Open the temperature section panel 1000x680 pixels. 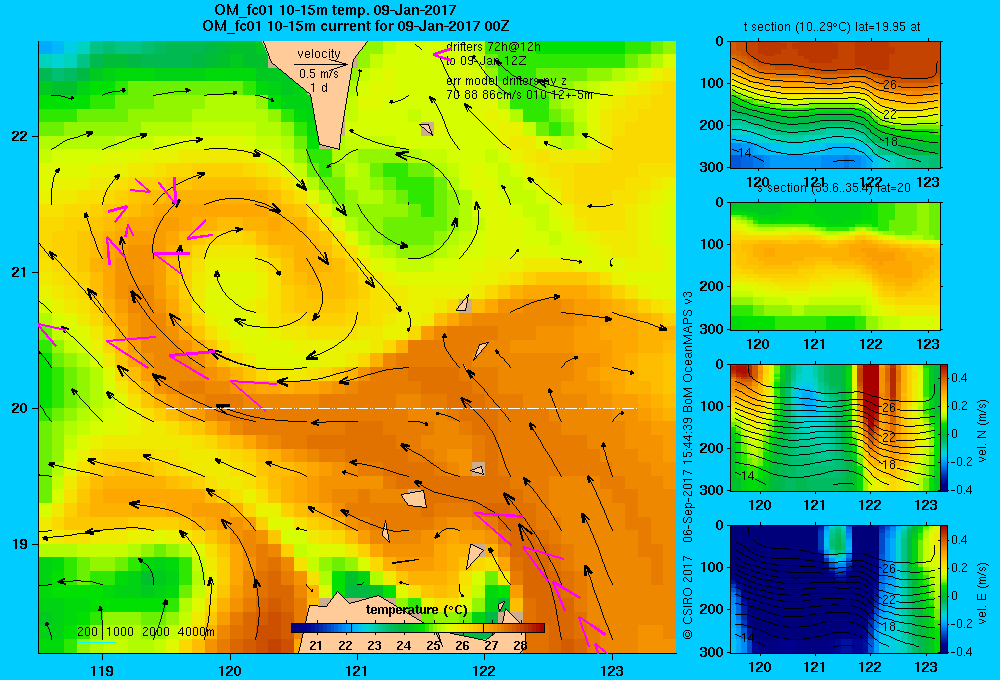point(835,105)
